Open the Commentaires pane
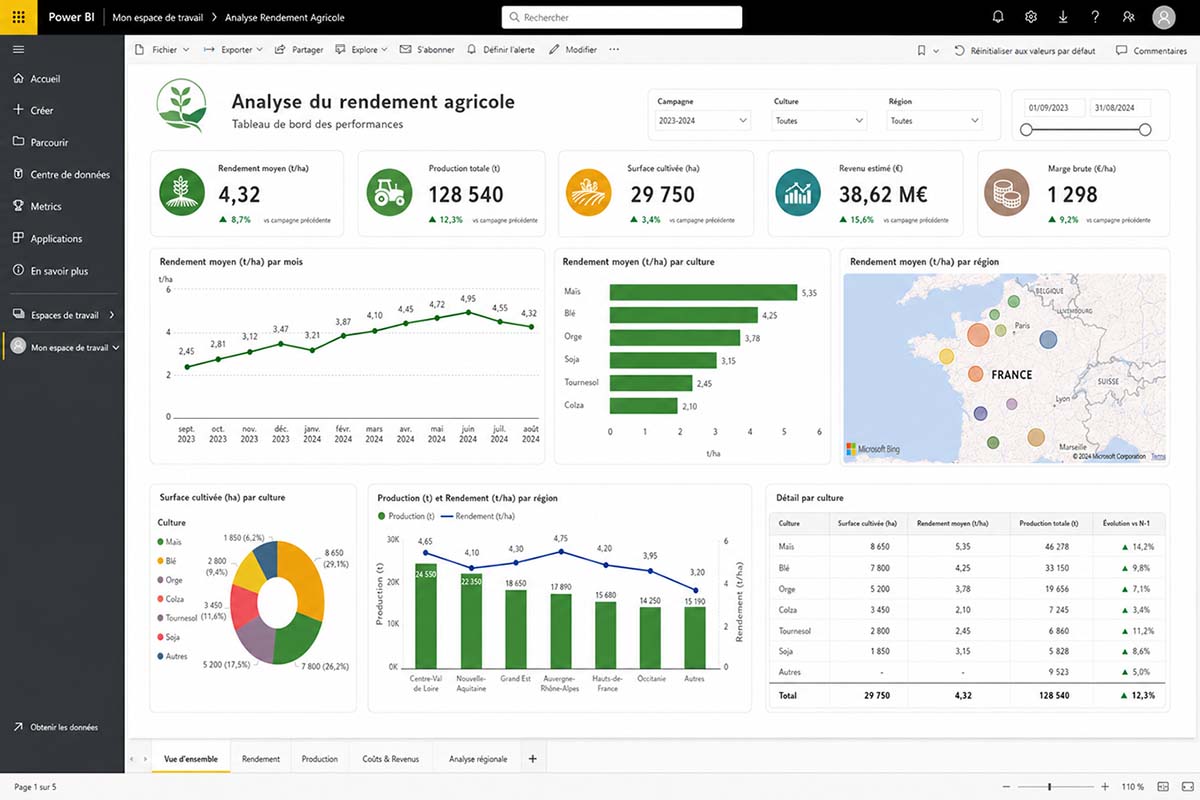 pyautogui.click(x=1151, y=50)
